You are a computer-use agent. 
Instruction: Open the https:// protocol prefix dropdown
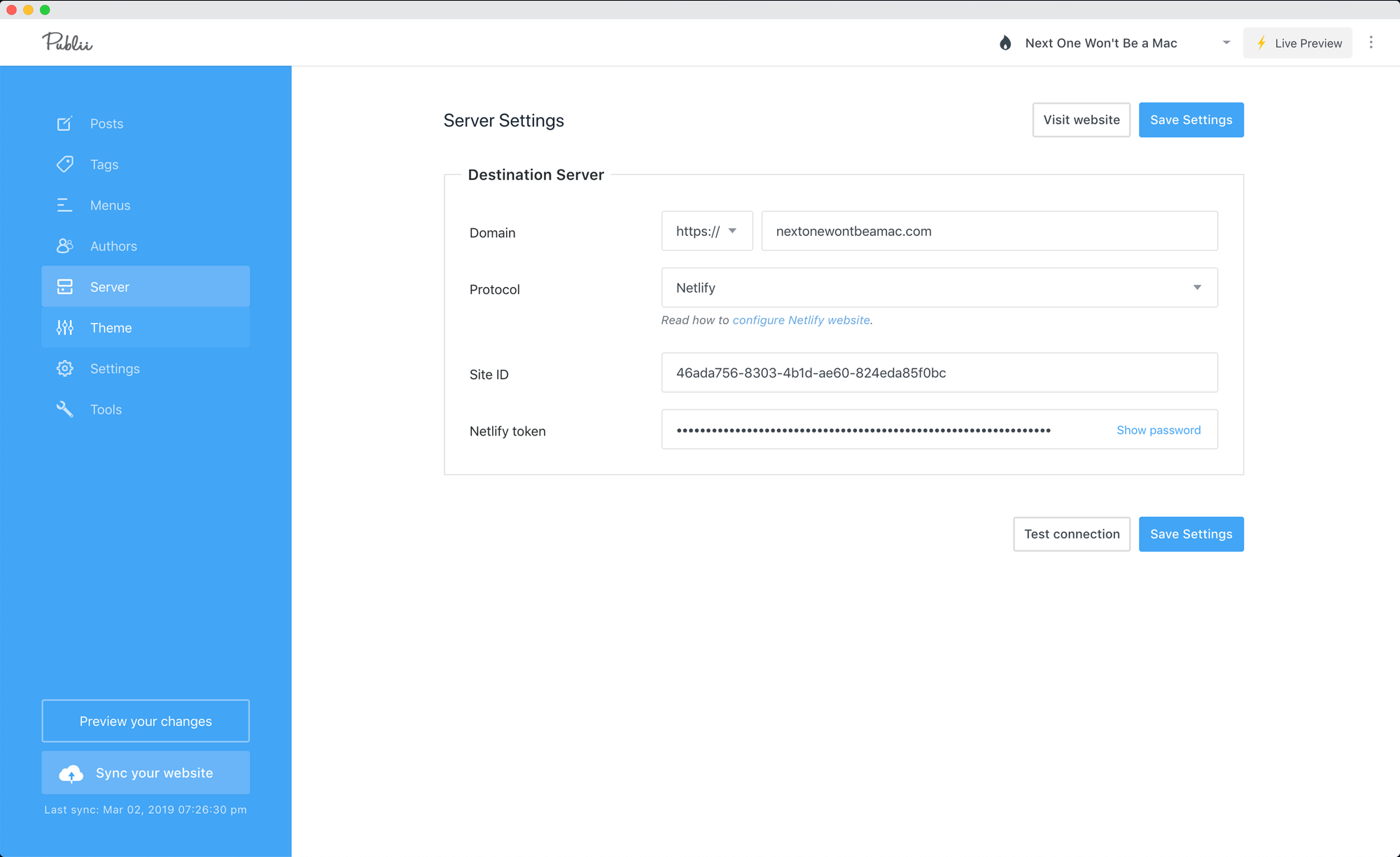click(x=707, y=231)
